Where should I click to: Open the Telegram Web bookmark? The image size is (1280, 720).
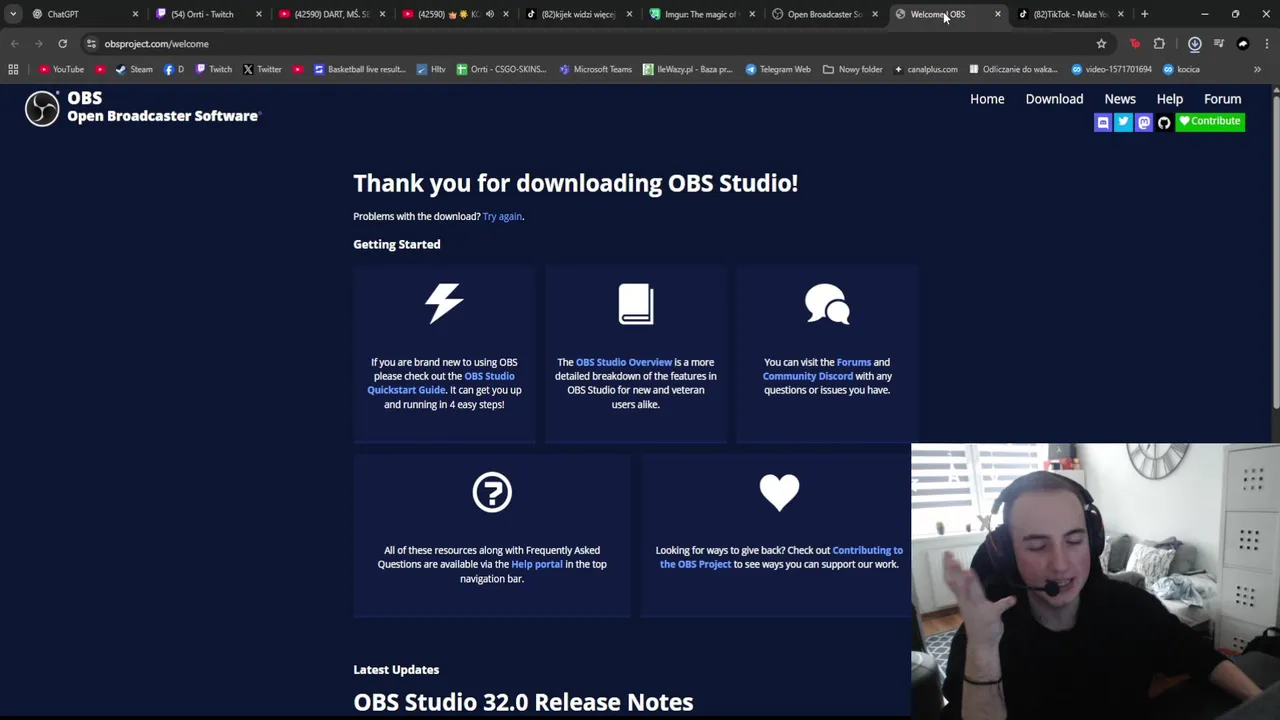click(x=777, y=69)
